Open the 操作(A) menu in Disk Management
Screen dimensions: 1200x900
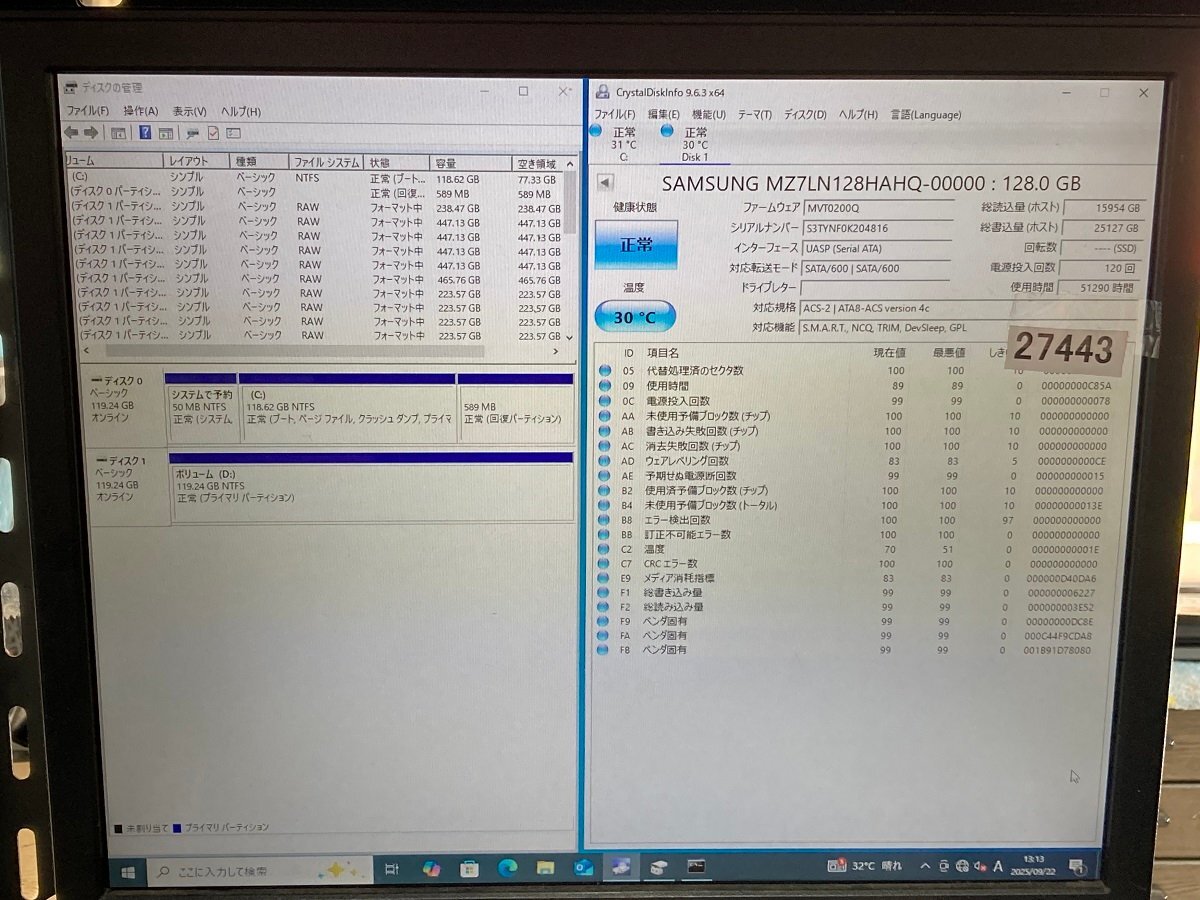140,111
